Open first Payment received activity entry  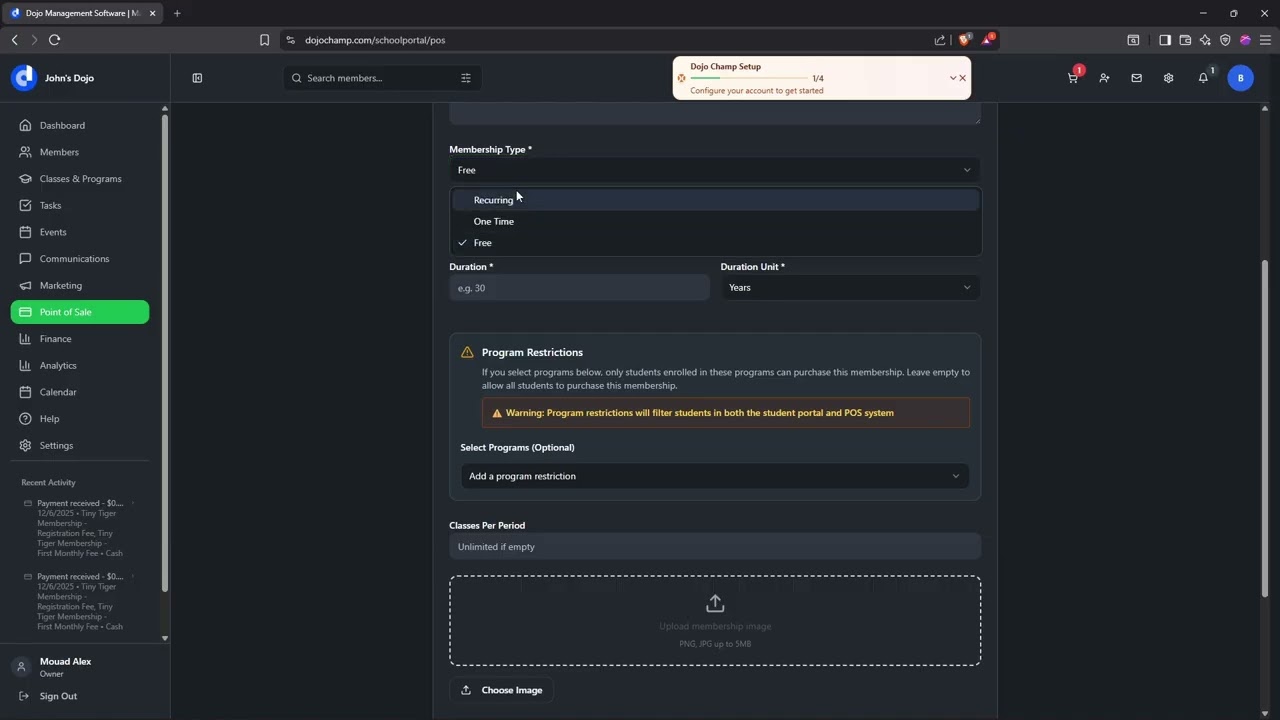point(80,528)
